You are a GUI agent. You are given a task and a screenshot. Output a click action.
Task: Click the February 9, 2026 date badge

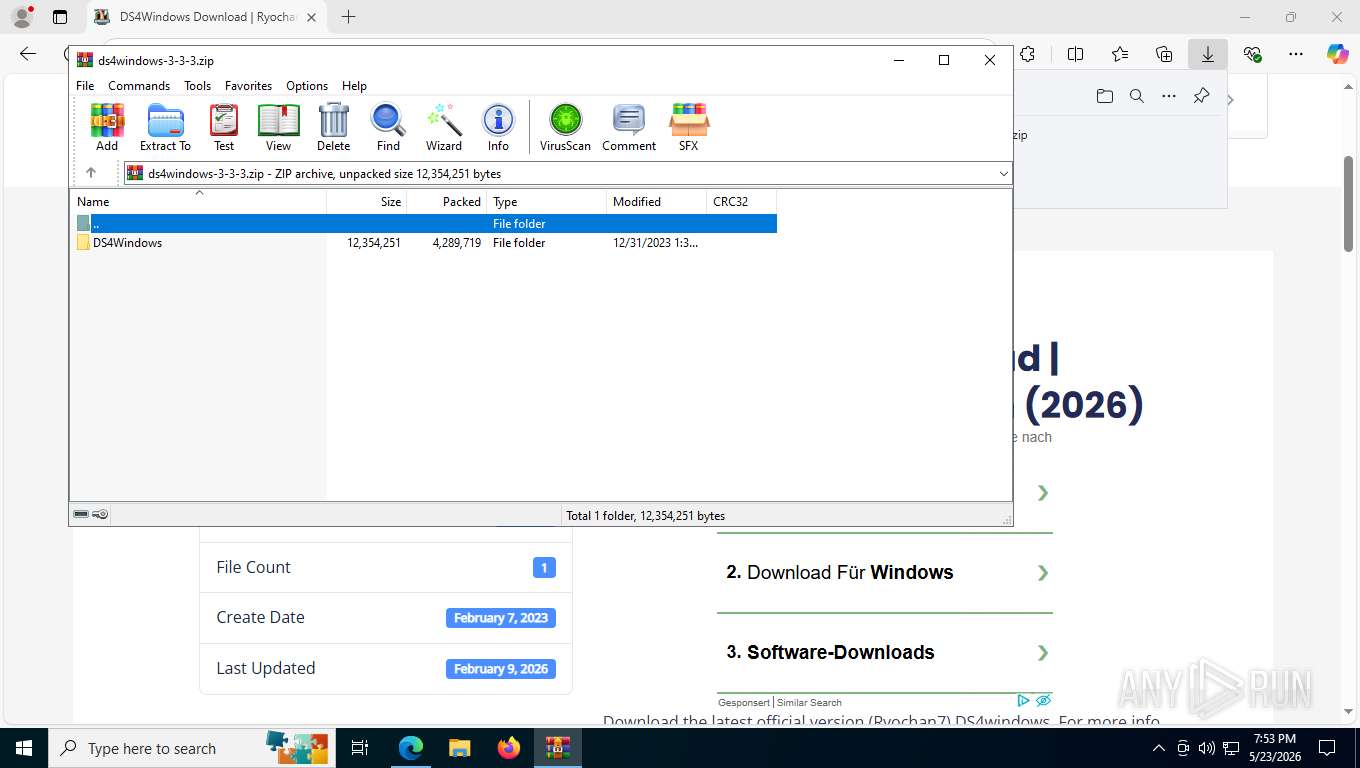pos(501,669)
